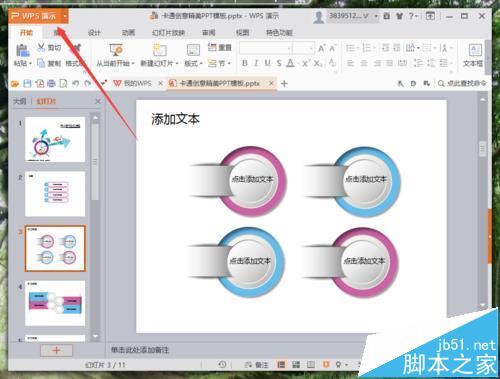The image size is (500, 379).
Task: Toggle Underline formatting
Action: (x=267, y=63)
